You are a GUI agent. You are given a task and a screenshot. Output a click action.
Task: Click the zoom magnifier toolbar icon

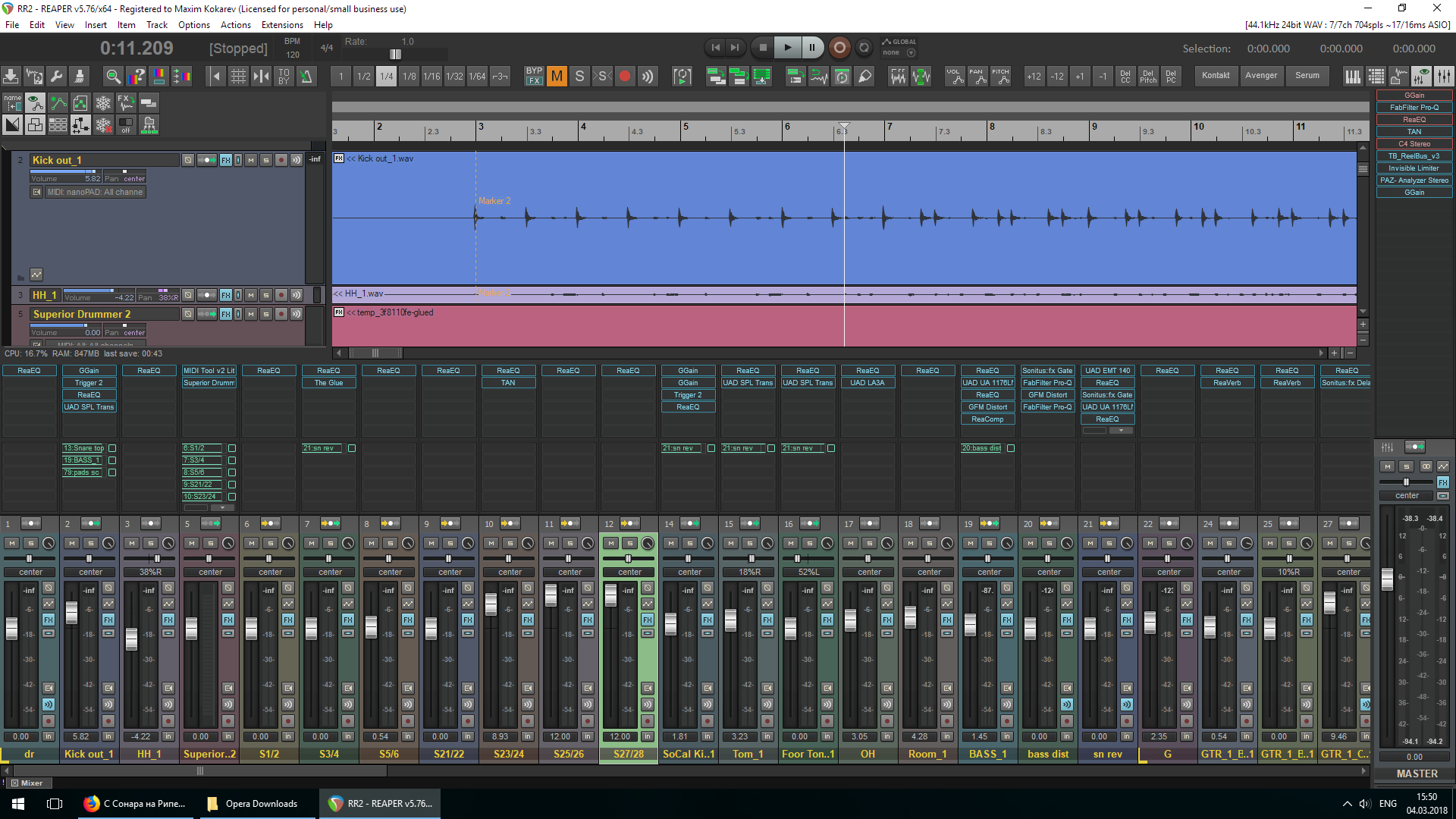[113, 77]
